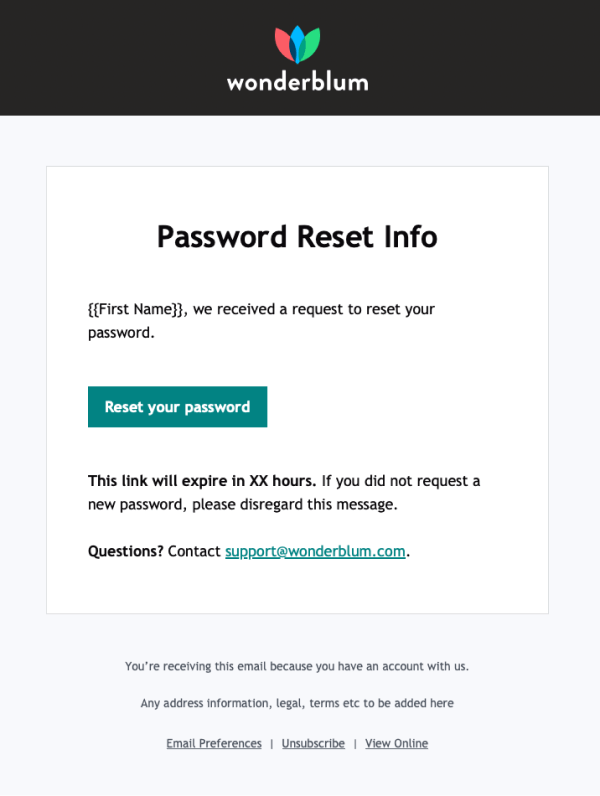Open the support@wonderblum.com email link
Screen dimensions: 600x796
[315, 551]
